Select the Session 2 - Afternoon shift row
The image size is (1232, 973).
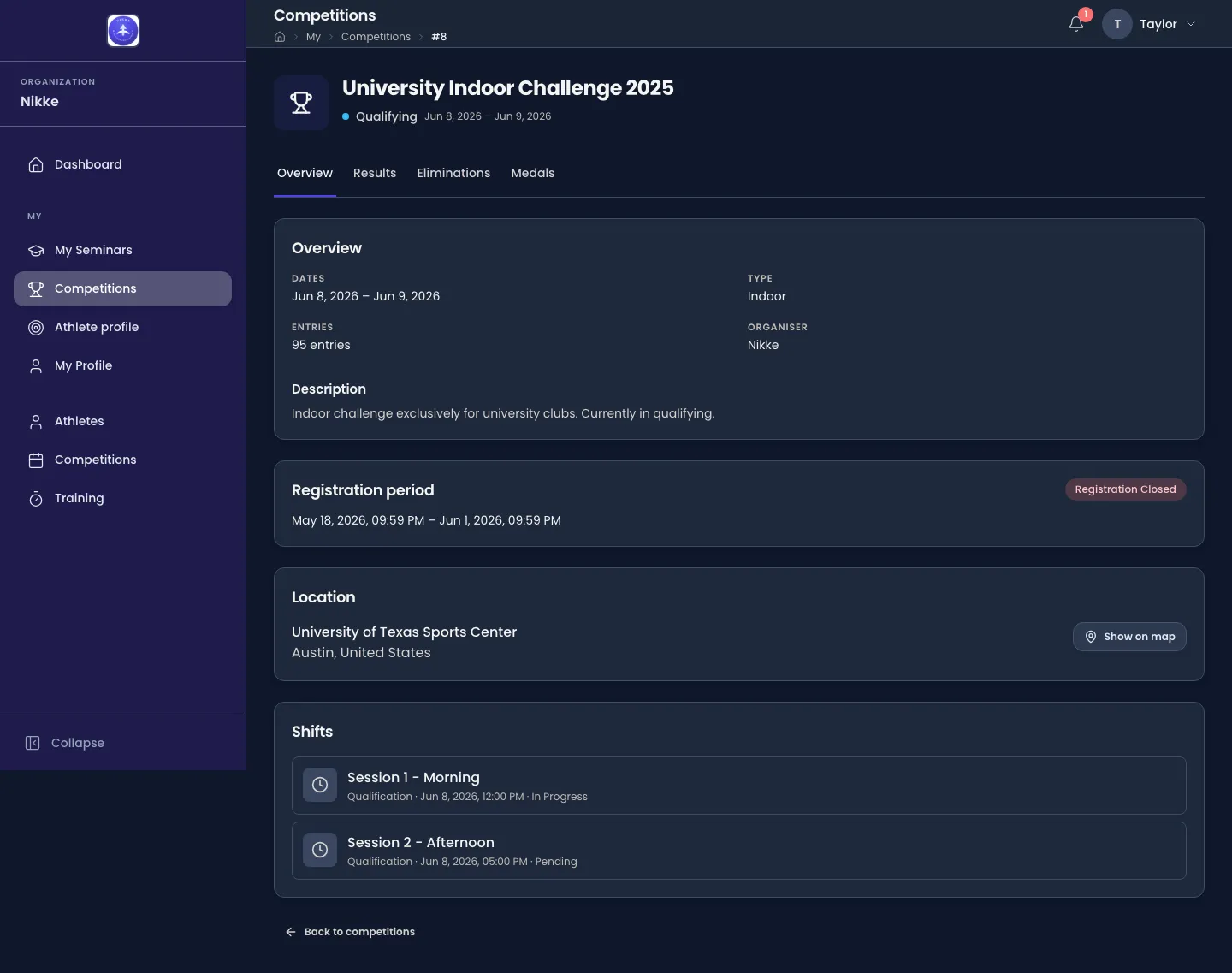[739, 851]
